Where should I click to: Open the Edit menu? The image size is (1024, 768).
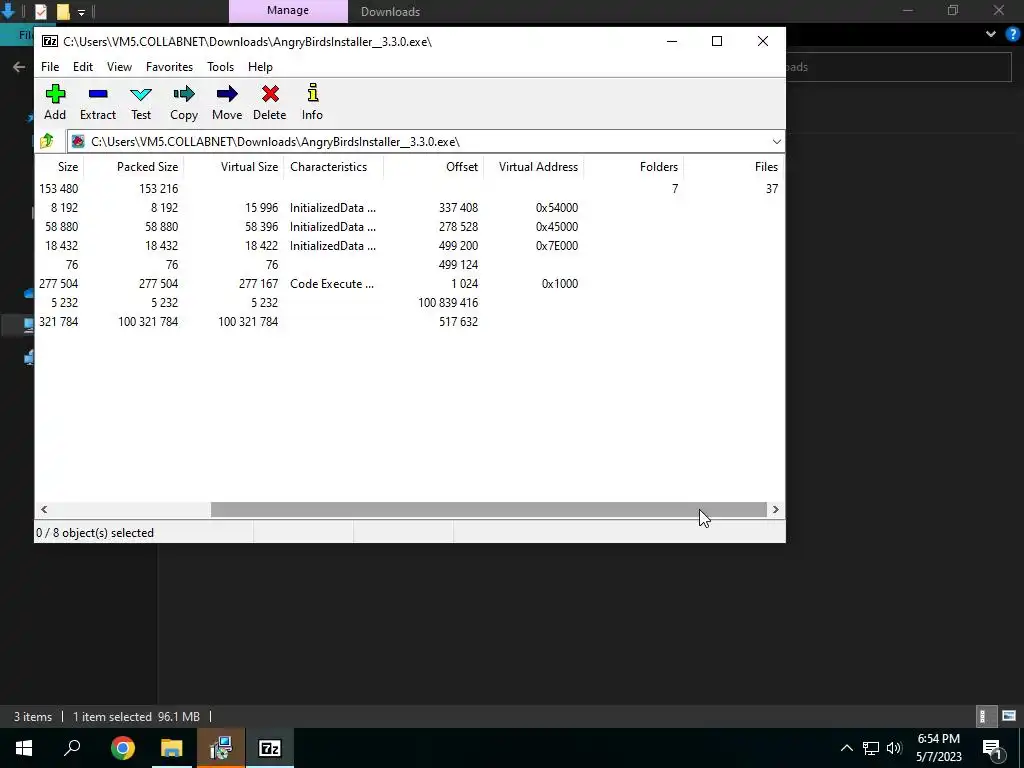[x=83, y=67]
